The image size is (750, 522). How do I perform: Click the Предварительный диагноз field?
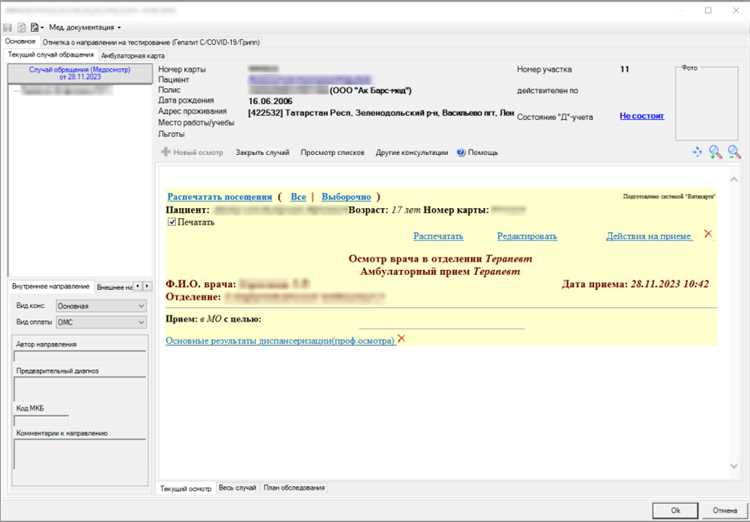[80, 388]
